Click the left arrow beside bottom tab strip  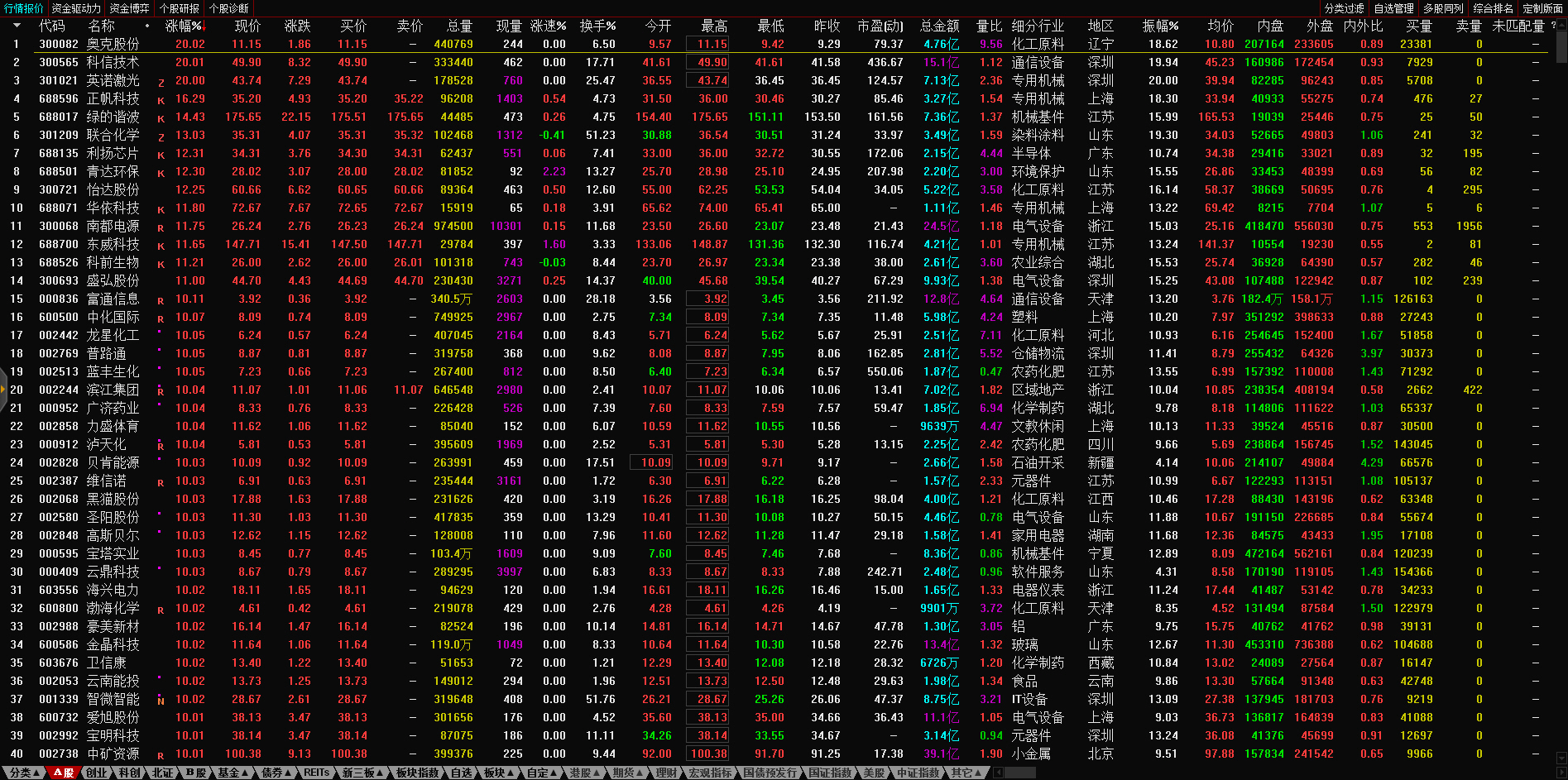coord(999,773)
